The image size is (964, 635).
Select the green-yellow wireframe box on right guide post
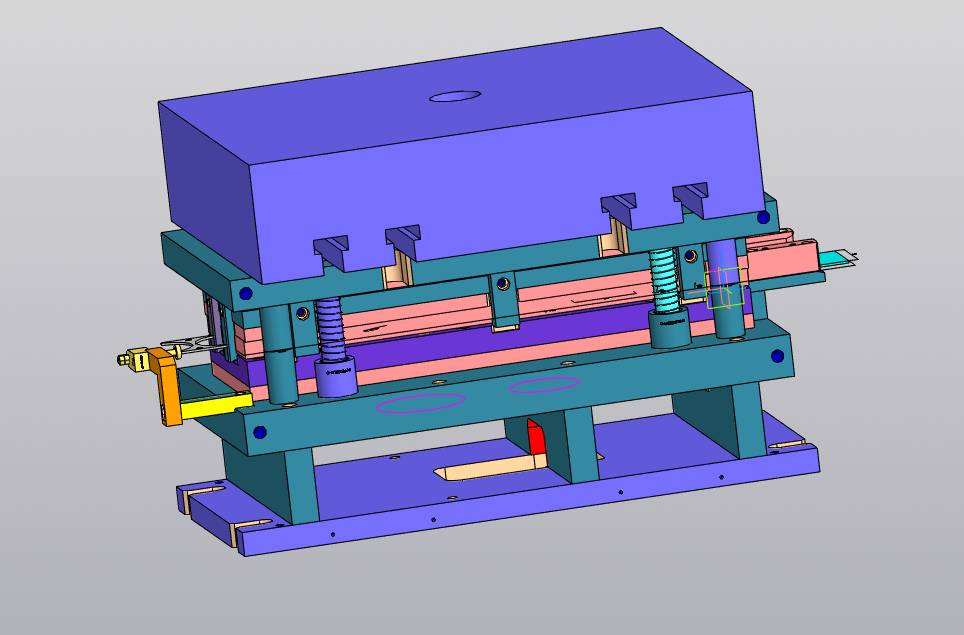[x=724, y=288]
